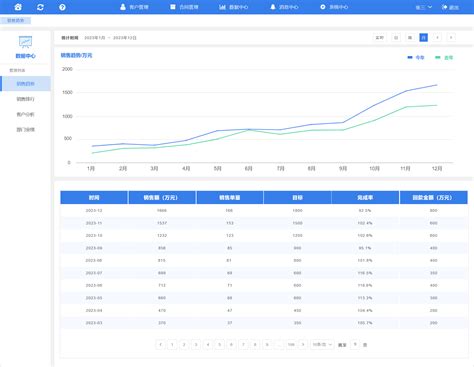474x367 pixels.
Task: Click the refresh icon in top bar
Action: click(x=40, y=7)
